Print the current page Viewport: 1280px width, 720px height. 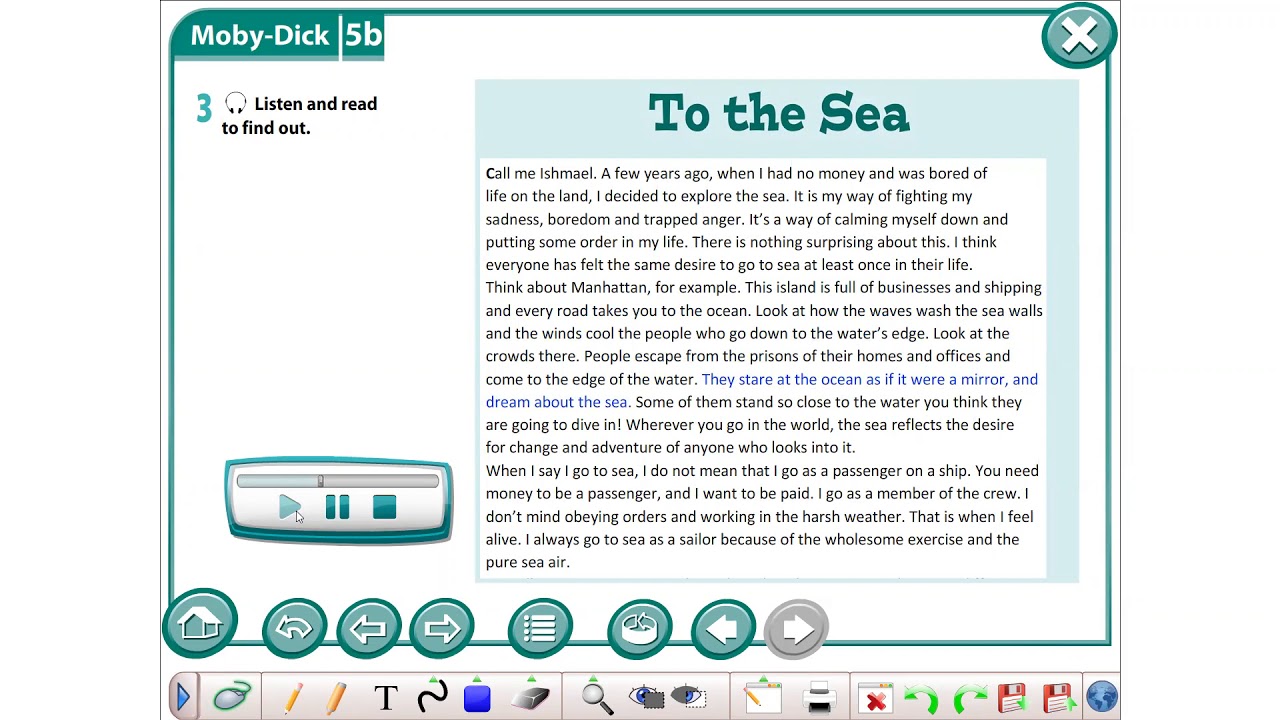pyautogui.click(x=819, y=697)
